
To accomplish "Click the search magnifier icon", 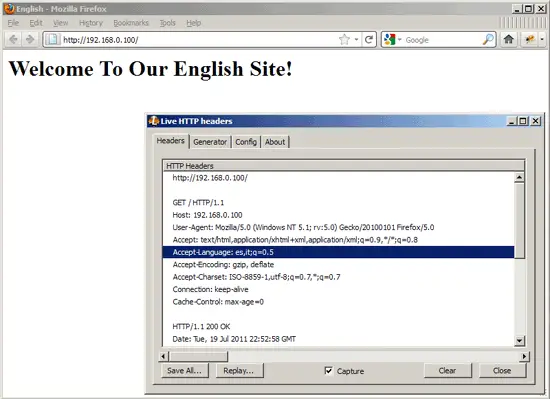I will (x=488, y=40).
